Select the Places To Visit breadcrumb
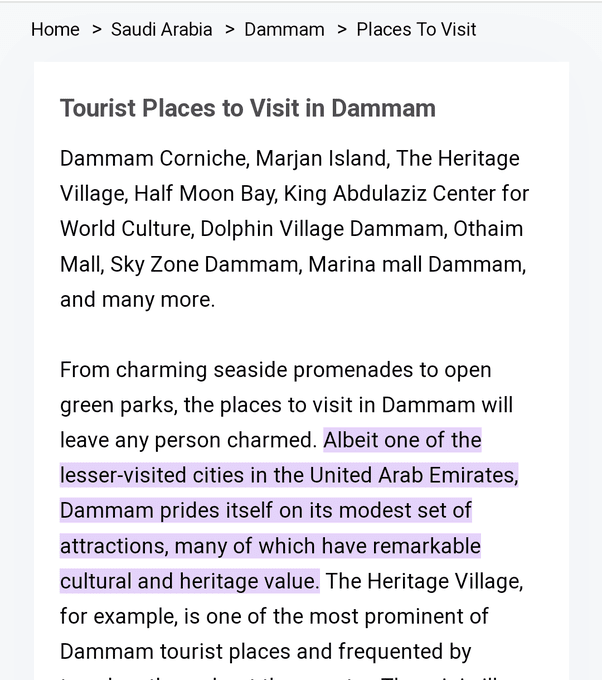Image resolution: width=602 pixels, height=680 pixels. coord(416,29)
